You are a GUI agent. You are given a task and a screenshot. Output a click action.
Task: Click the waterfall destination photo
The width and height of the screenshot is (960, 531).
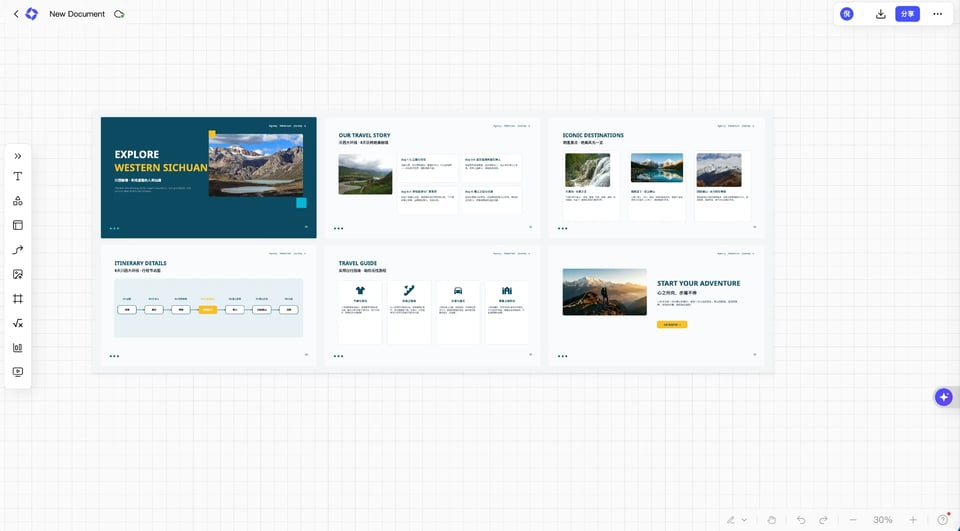(x=588, y=170)
